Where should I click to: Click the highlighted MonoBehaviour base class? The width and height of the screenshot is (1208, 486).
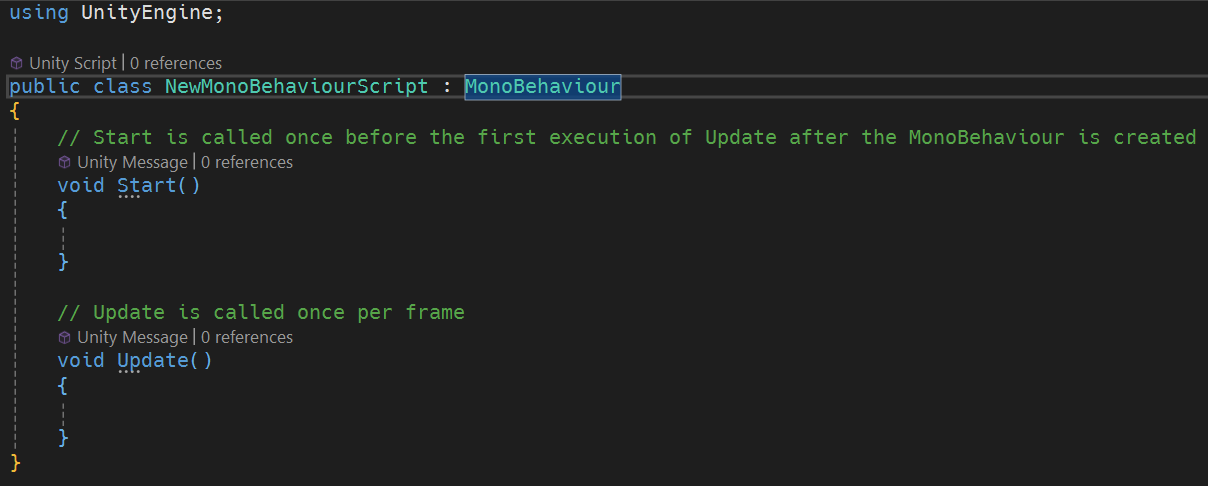pos(543,87)
